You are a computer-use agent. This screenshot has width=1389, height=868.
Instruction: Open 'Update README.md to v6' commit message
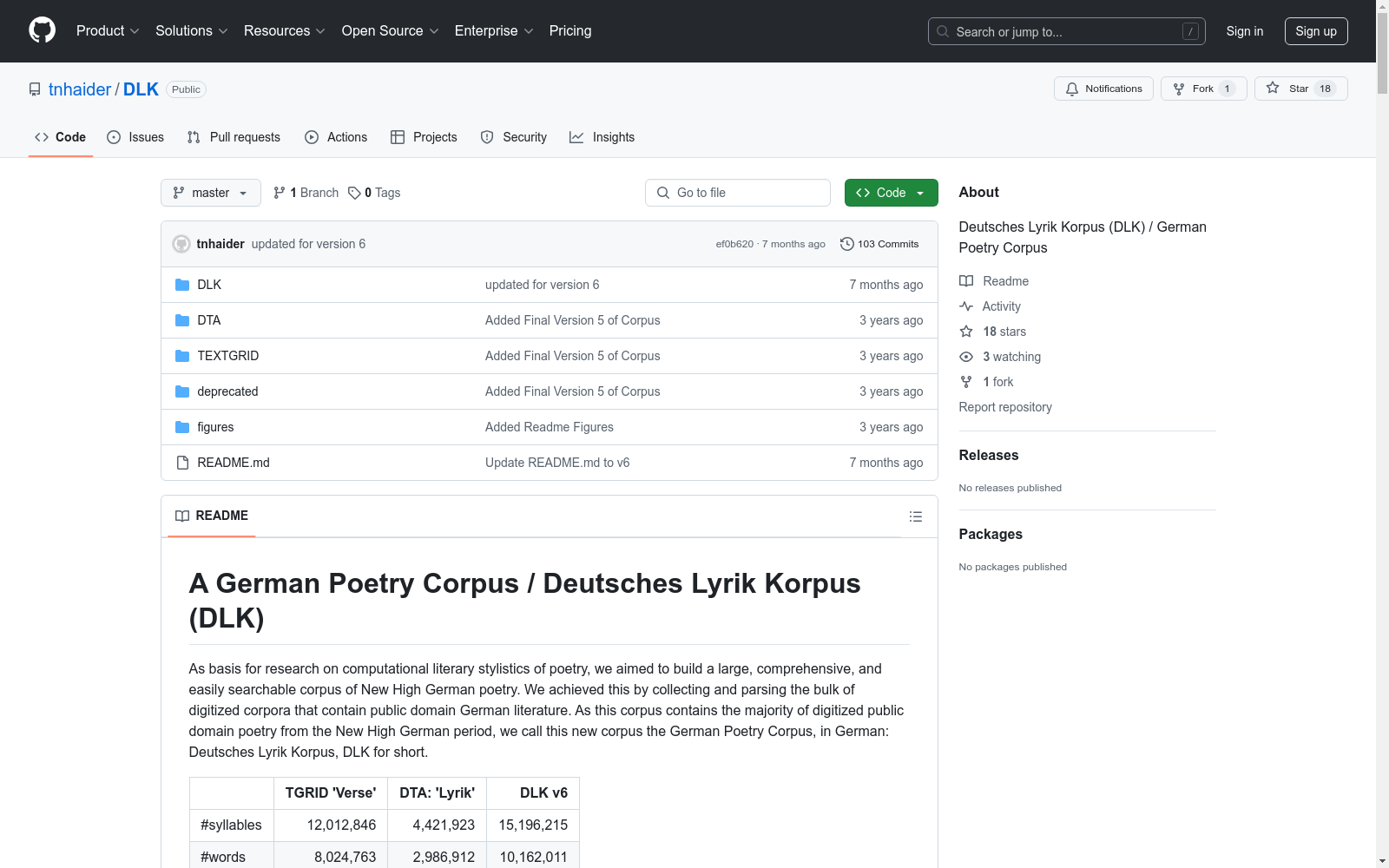tap(557, 463)
